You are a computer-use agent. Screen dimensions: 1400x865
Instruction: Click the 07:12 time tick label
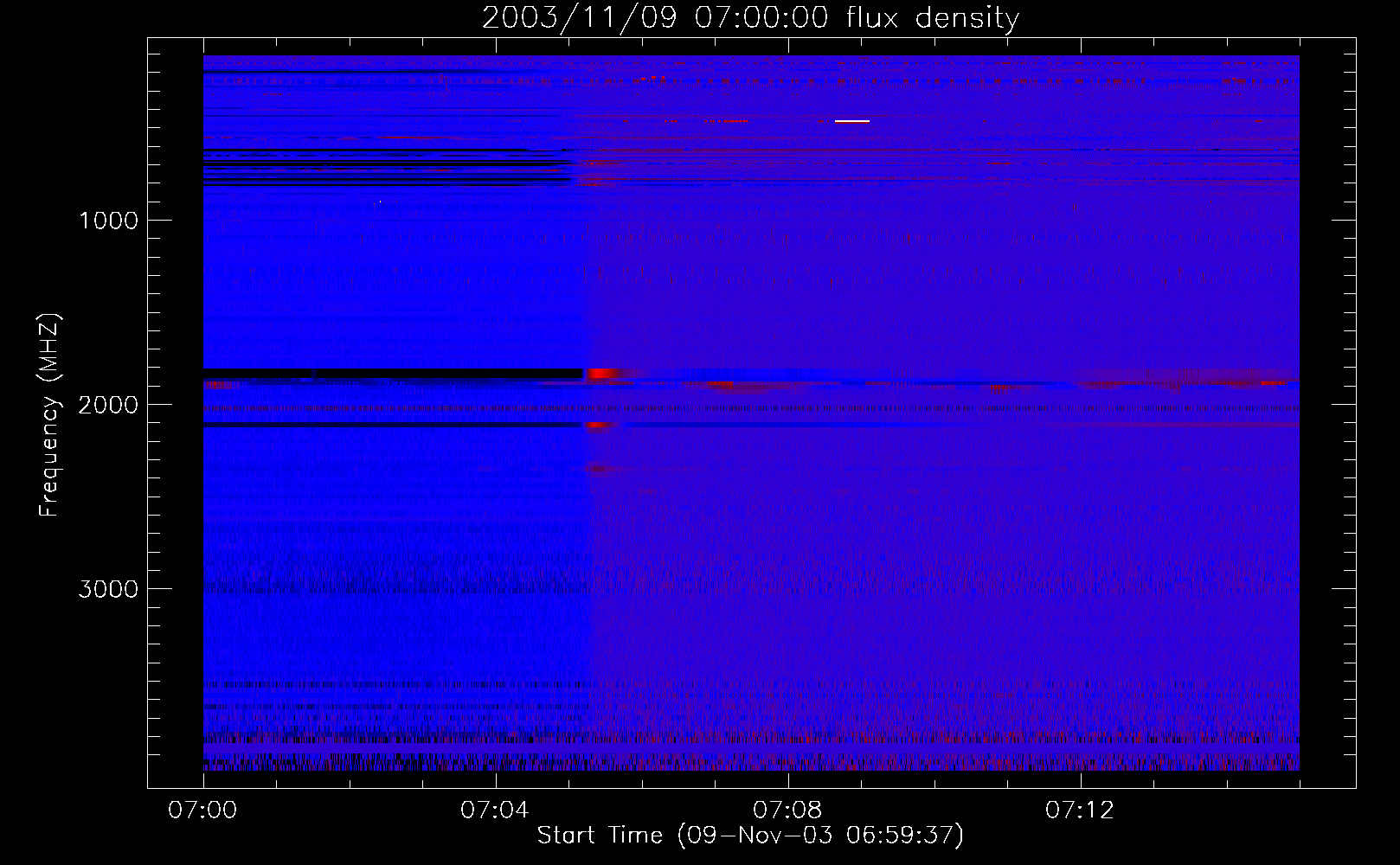(1080, 811)
